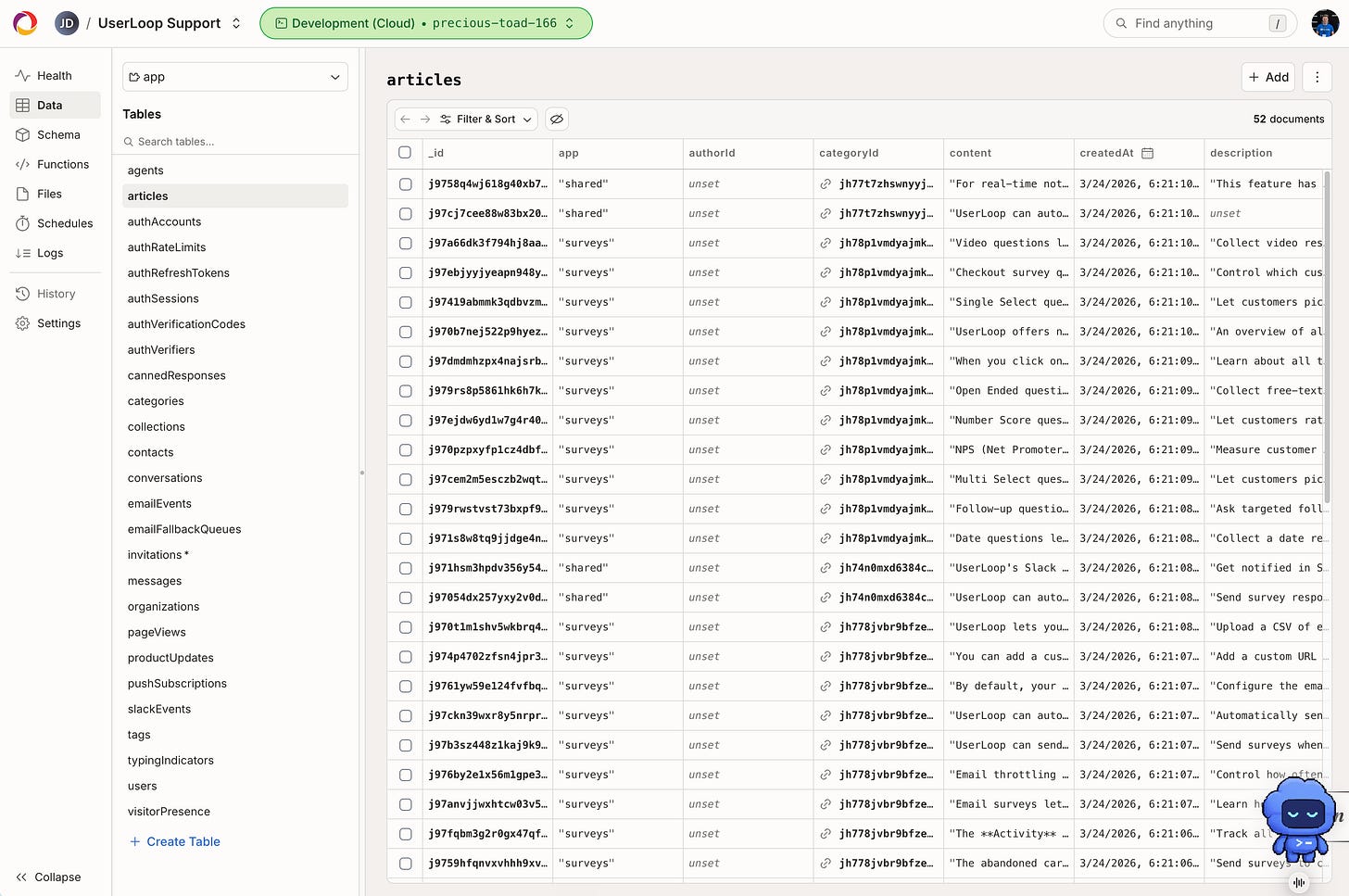The height and width of the screenshot is (896, 1349).
Task: Click Create Table link
Action: coord(175,841)
